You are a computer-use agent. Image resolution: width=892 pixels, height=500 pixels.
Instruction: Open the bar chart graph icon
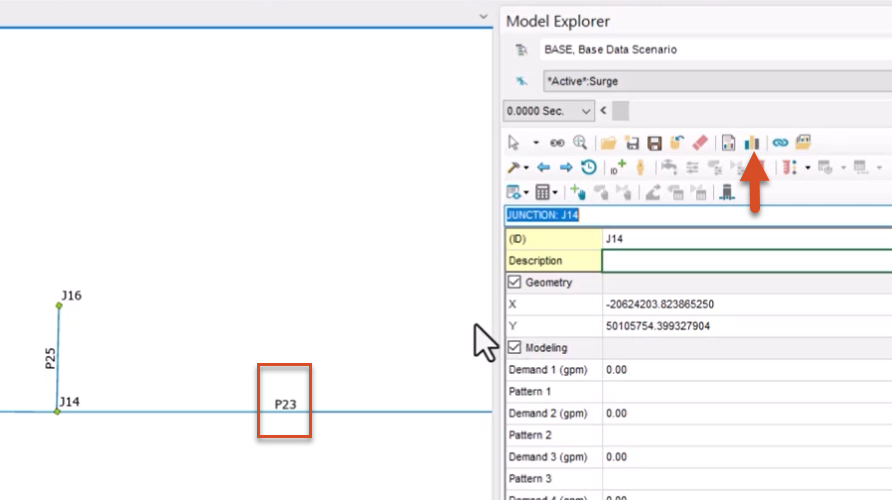coord(751,143)
